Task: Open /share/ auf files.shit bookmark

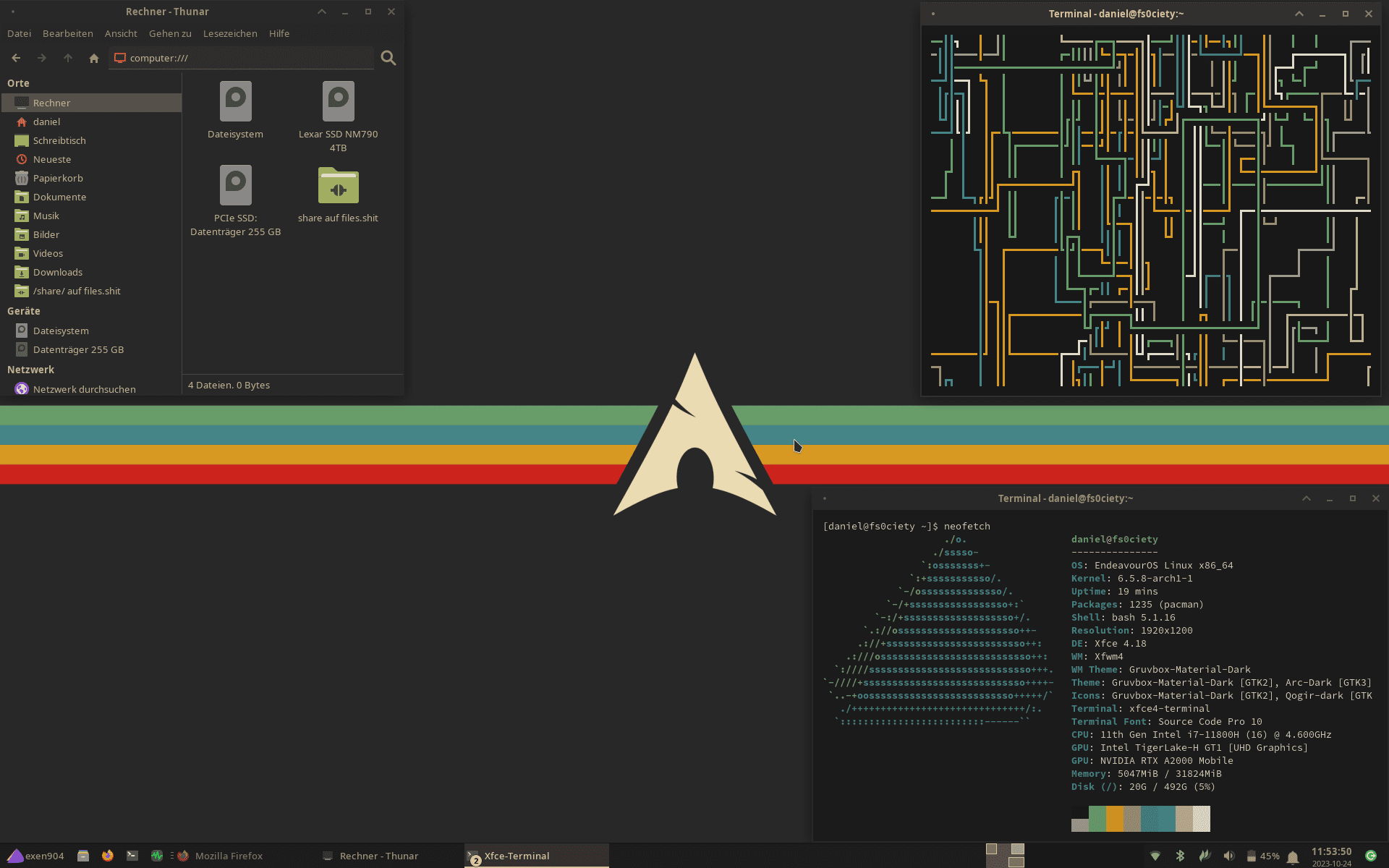Action: coord(91,291)
